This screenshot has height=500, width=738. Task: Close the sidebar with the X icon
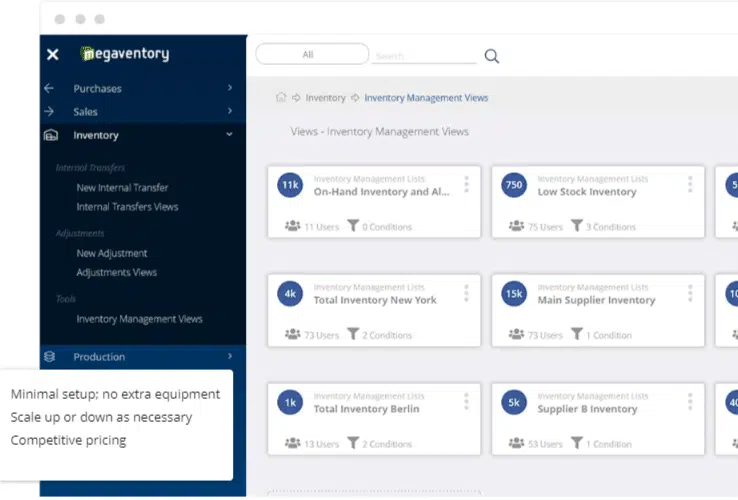tap(53, 55)
